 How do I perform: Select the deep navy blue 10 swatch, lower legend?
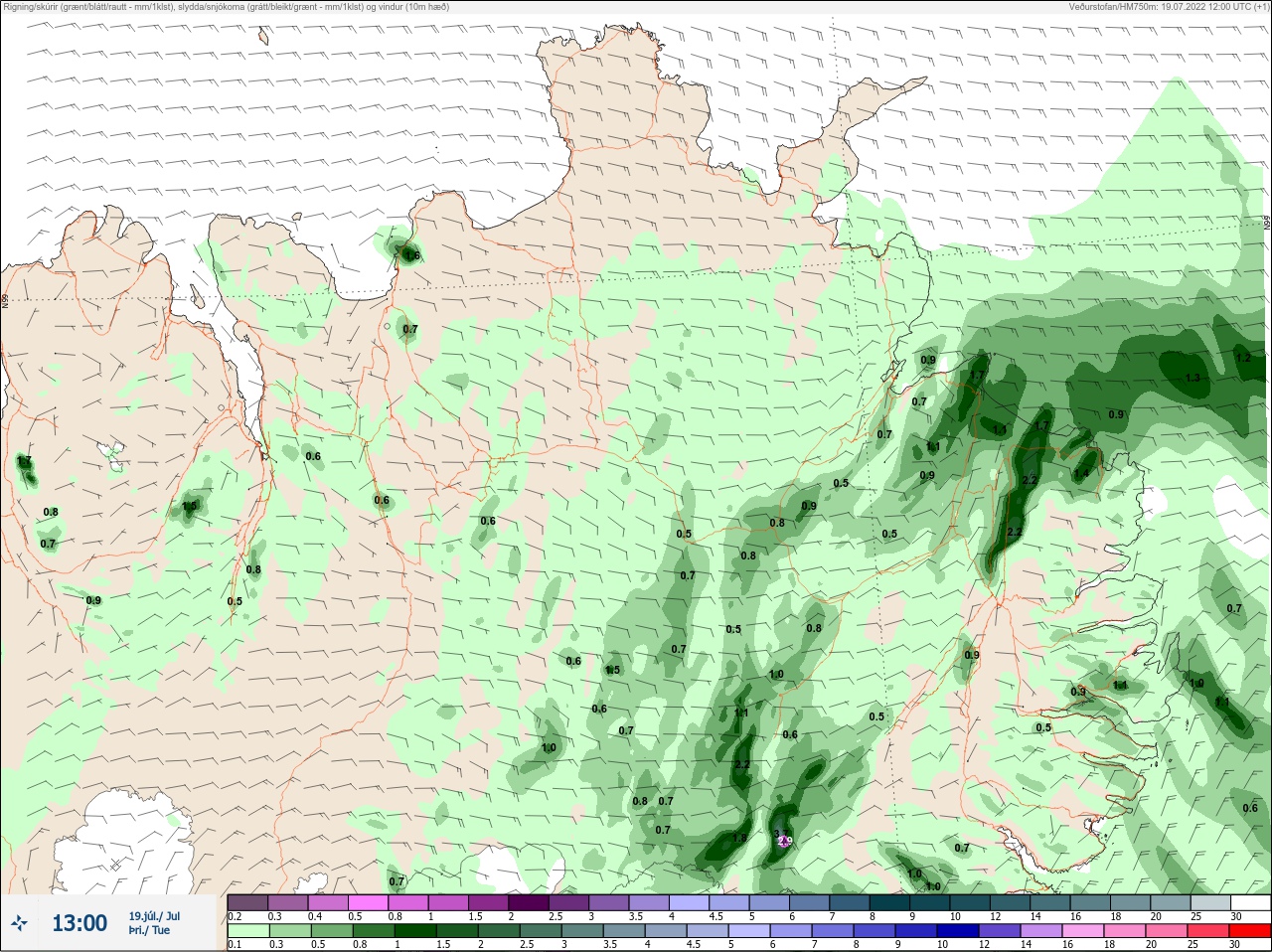click(x=958, y=931)
